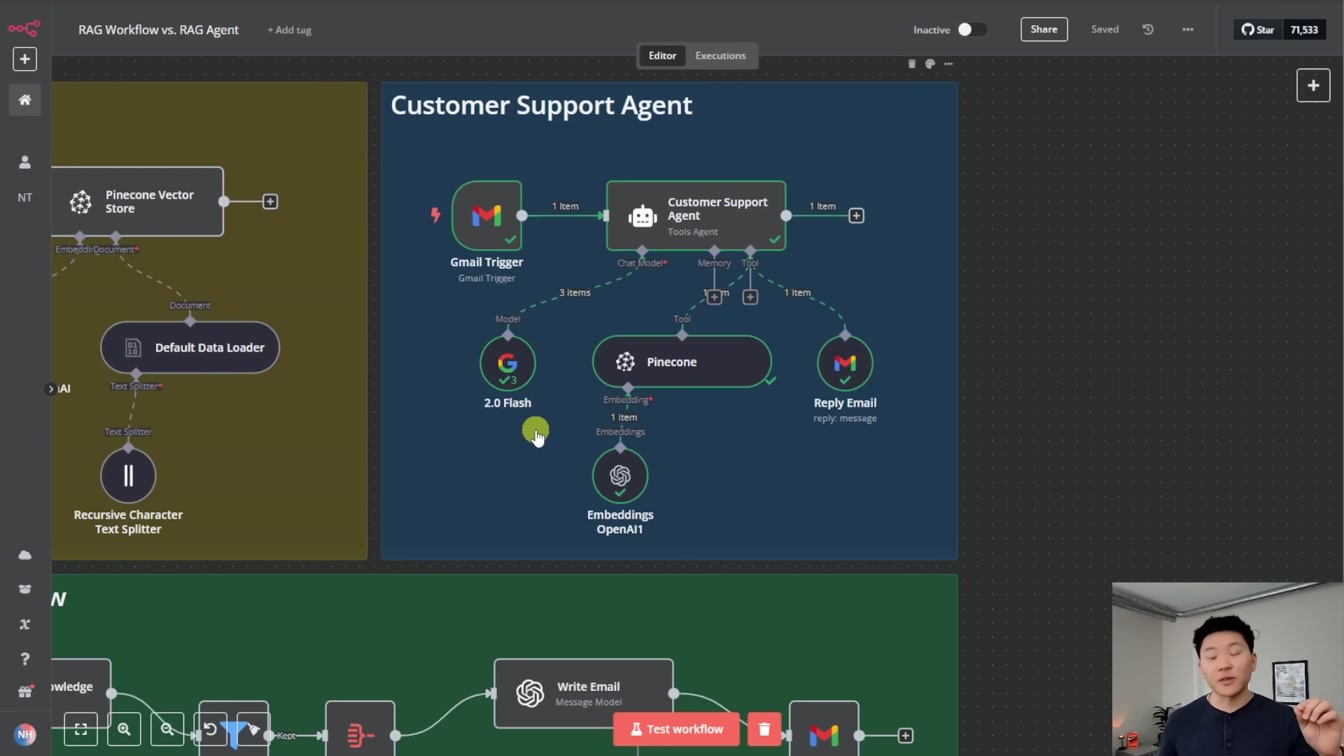Go to the home overview icon
This screenshot has width=1344, height=756.
point(25,100)
